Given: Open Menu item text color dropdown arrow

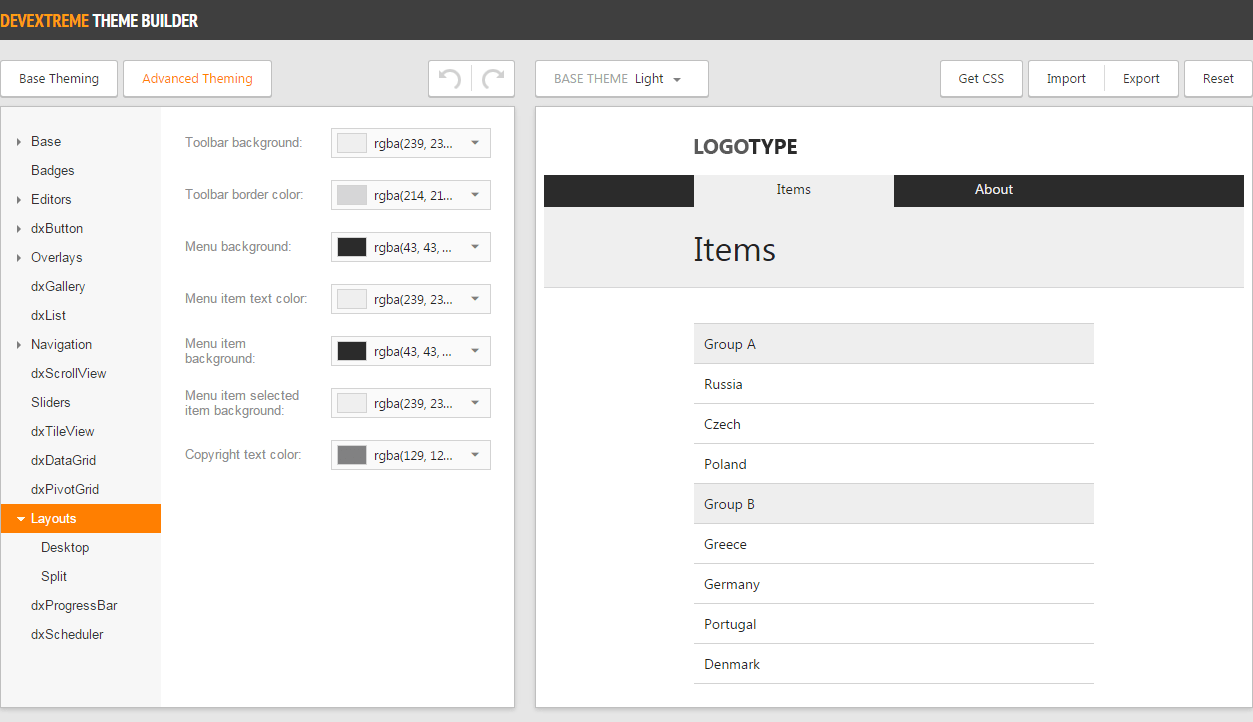Looking at the screenshot, I should [475, 299].
